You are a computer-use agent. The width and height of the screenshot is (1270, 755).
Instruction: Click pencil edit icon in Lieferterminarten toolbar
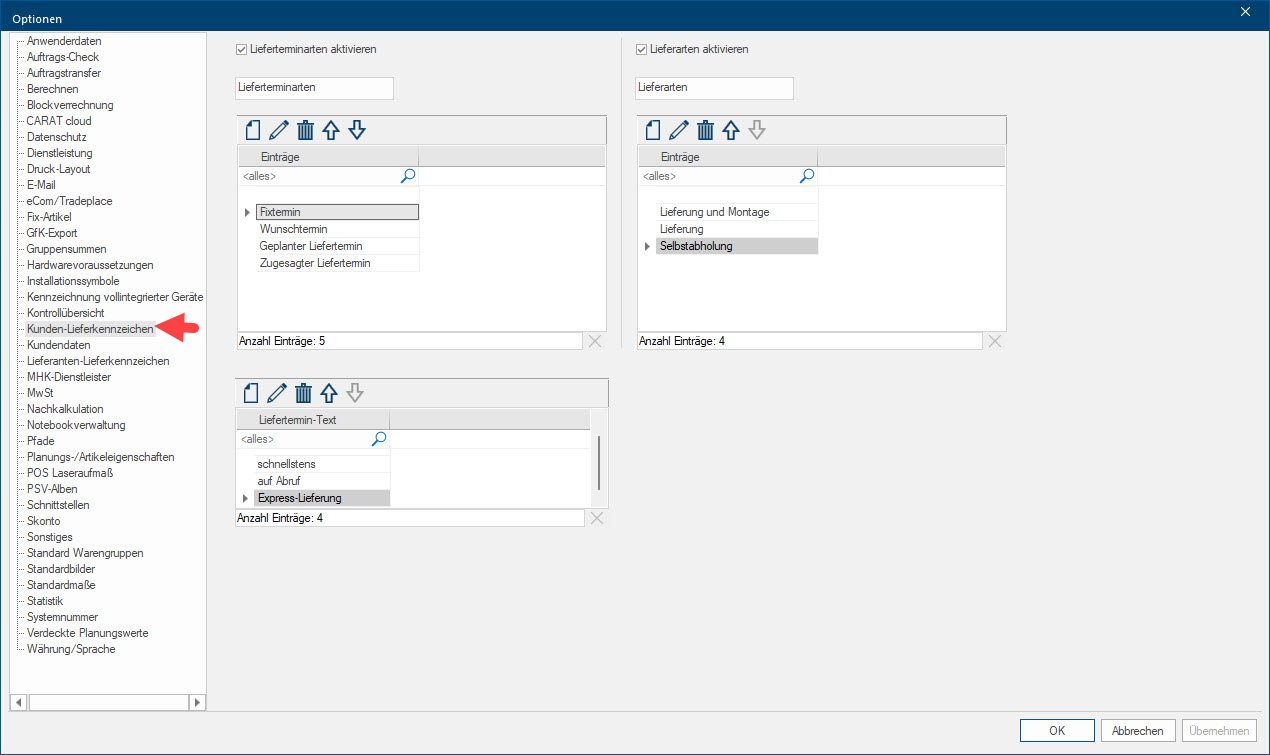[279, 130]
